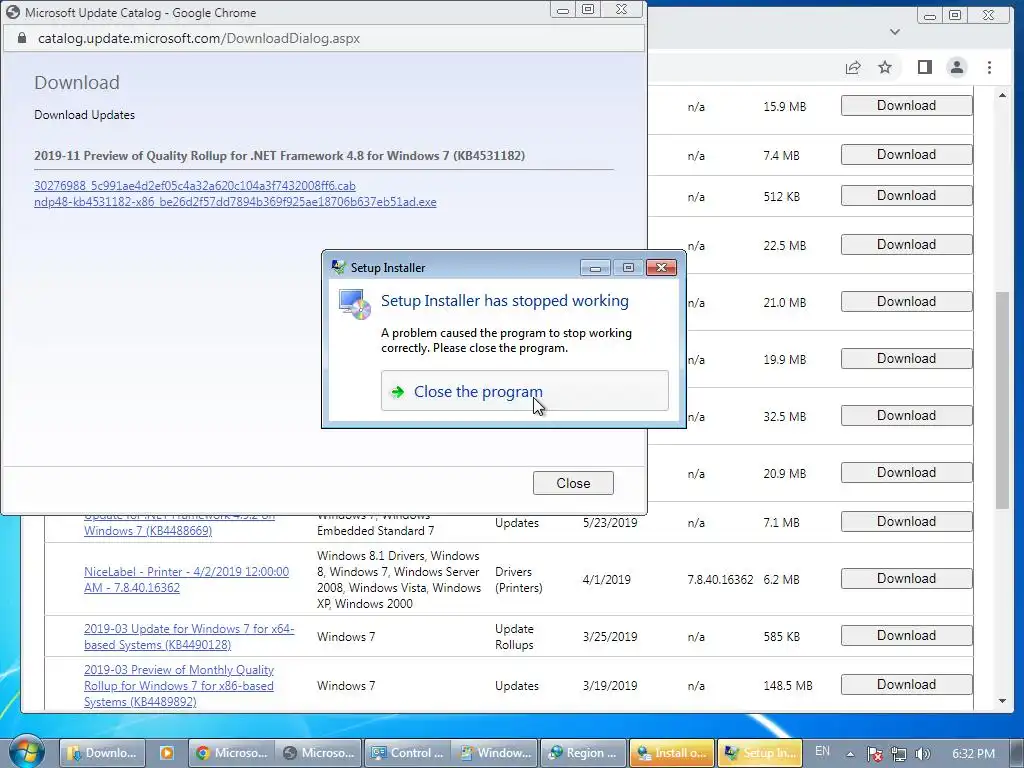
Task: Click the scrollbar up arrow of the catalog page
Action: (1002, 96)
